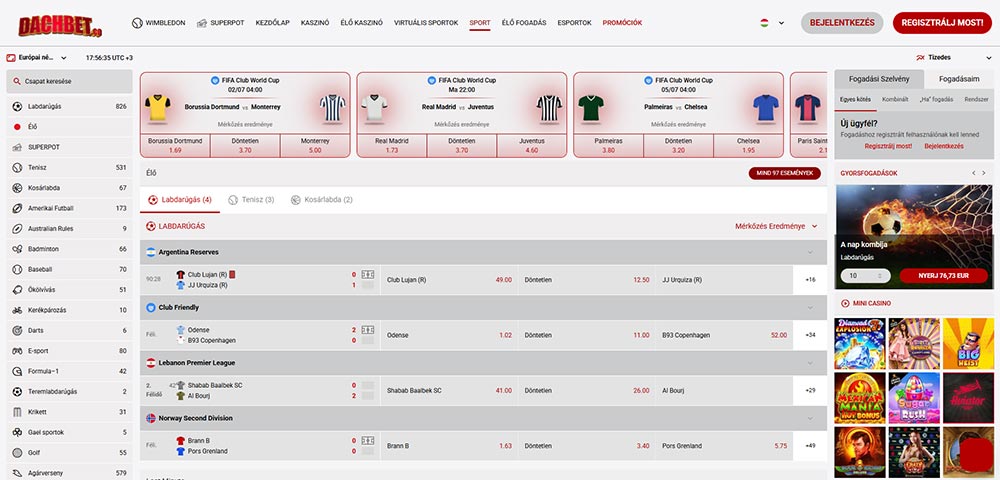Open stats icon for Club Lujan match
The image size is (1000, 480).
(x=368, y=274)
